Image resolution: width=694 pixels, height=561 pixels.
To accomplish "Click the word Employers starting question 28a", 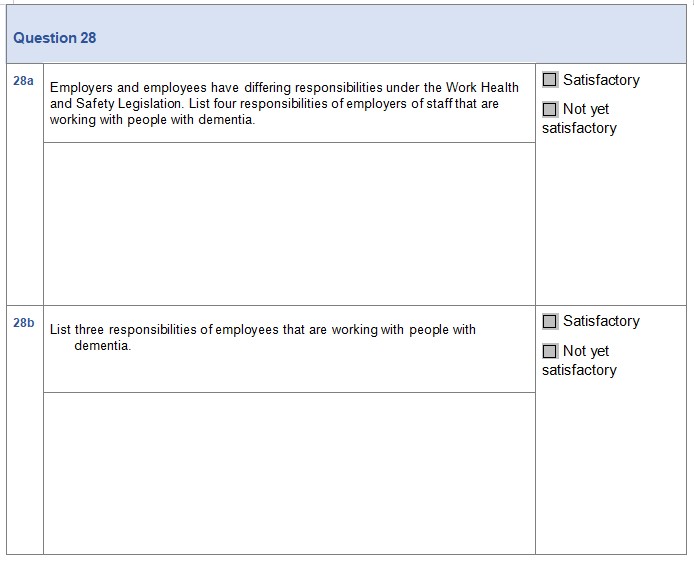I will click(82, 88).
